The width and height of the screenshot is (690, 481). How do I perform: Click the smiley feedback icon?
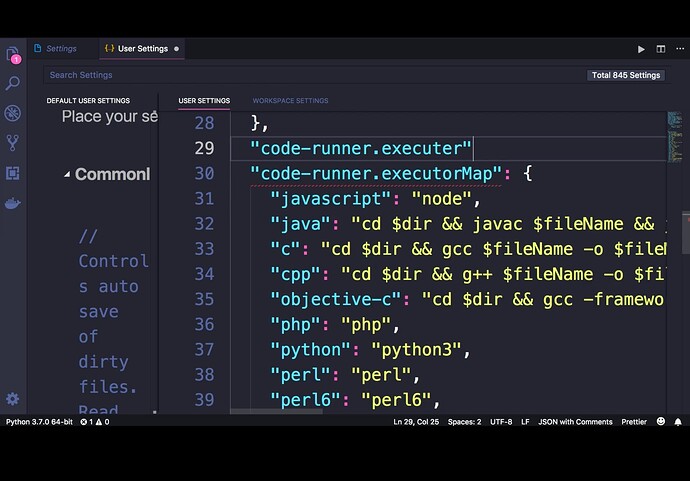[x=661, y=421]
